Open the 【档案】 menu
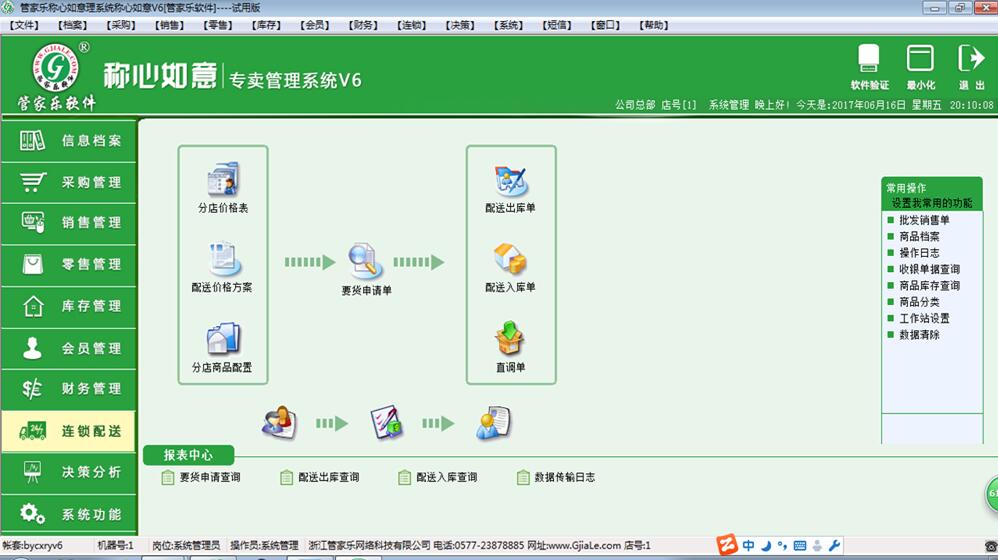 tap(73, 25)
